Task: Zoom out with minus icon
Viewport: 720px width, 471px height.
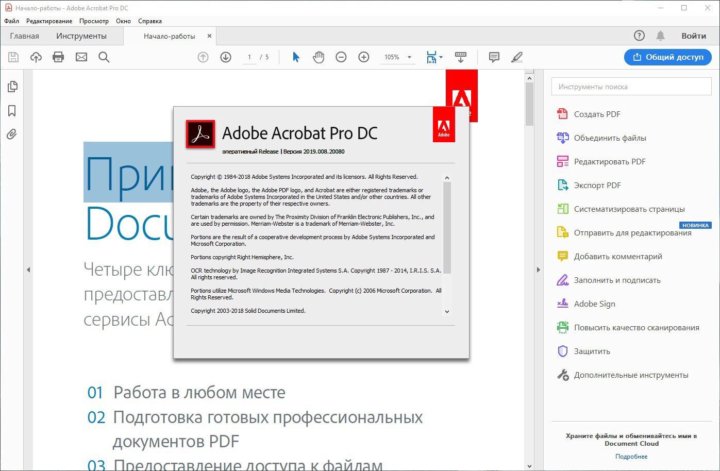Action: [x=341, y=57]
